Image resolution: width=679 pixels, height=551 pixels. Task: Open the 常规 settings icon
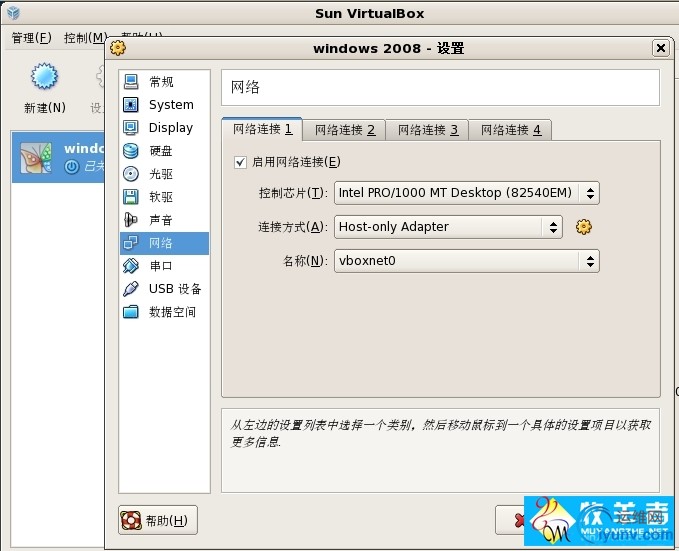pos(131,81)
